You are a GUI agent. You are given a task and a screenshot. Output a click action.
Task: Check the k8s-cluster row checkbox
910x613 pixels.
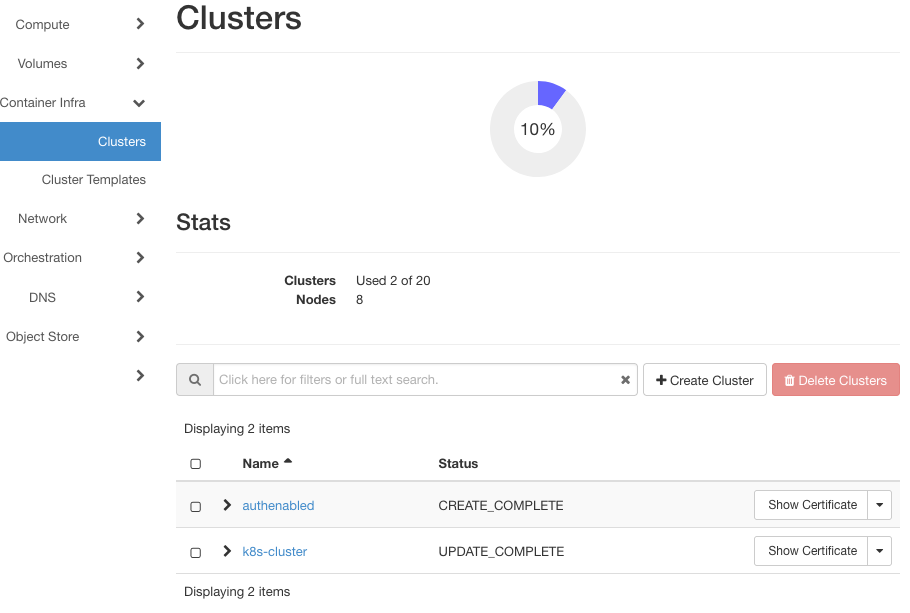(x=195, y=551)
